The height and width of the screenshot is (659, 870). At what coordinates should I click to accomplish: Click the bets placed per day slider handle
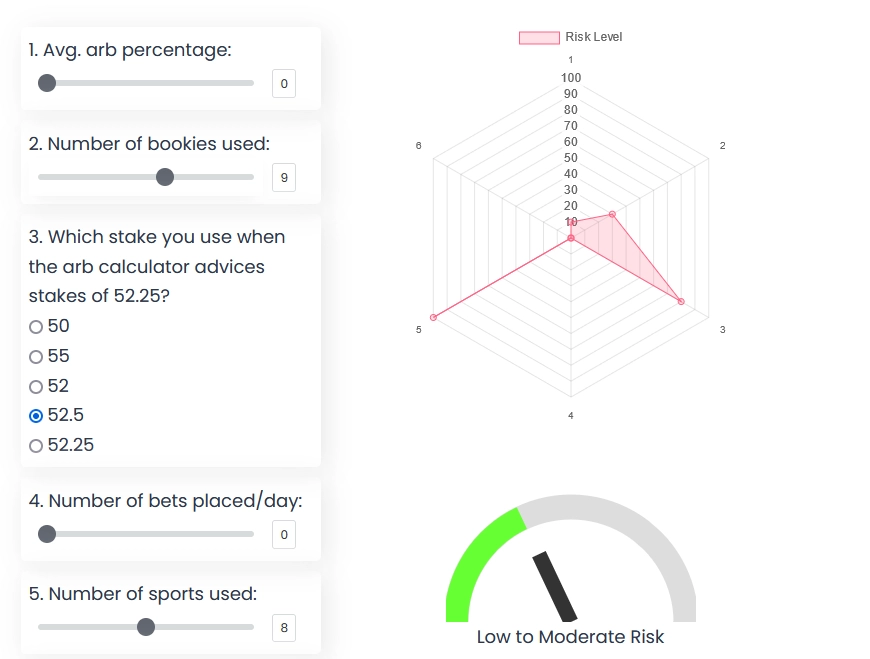click(x=47, y=534)
